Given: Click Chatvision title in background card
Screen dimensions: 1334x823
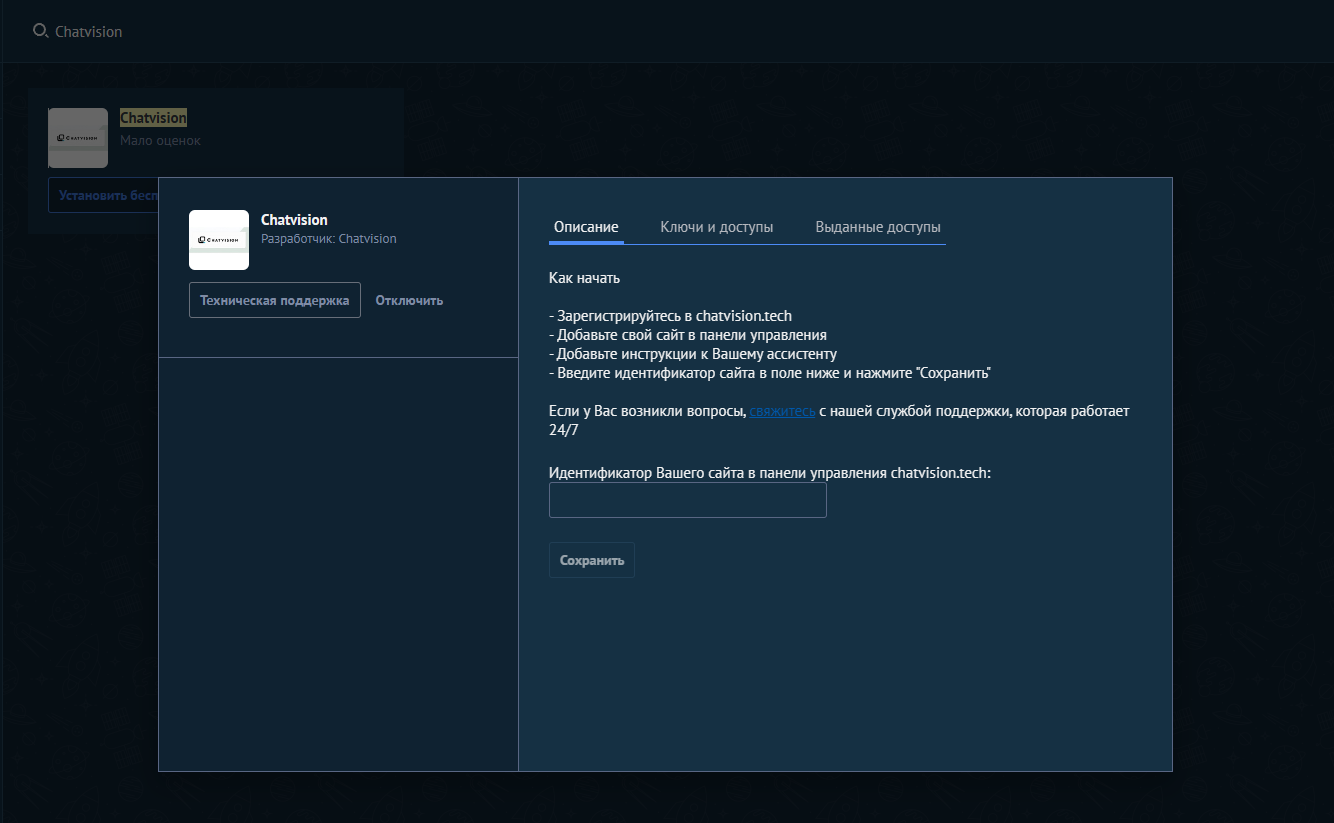Looking at the screenshot, I should 153,118.
